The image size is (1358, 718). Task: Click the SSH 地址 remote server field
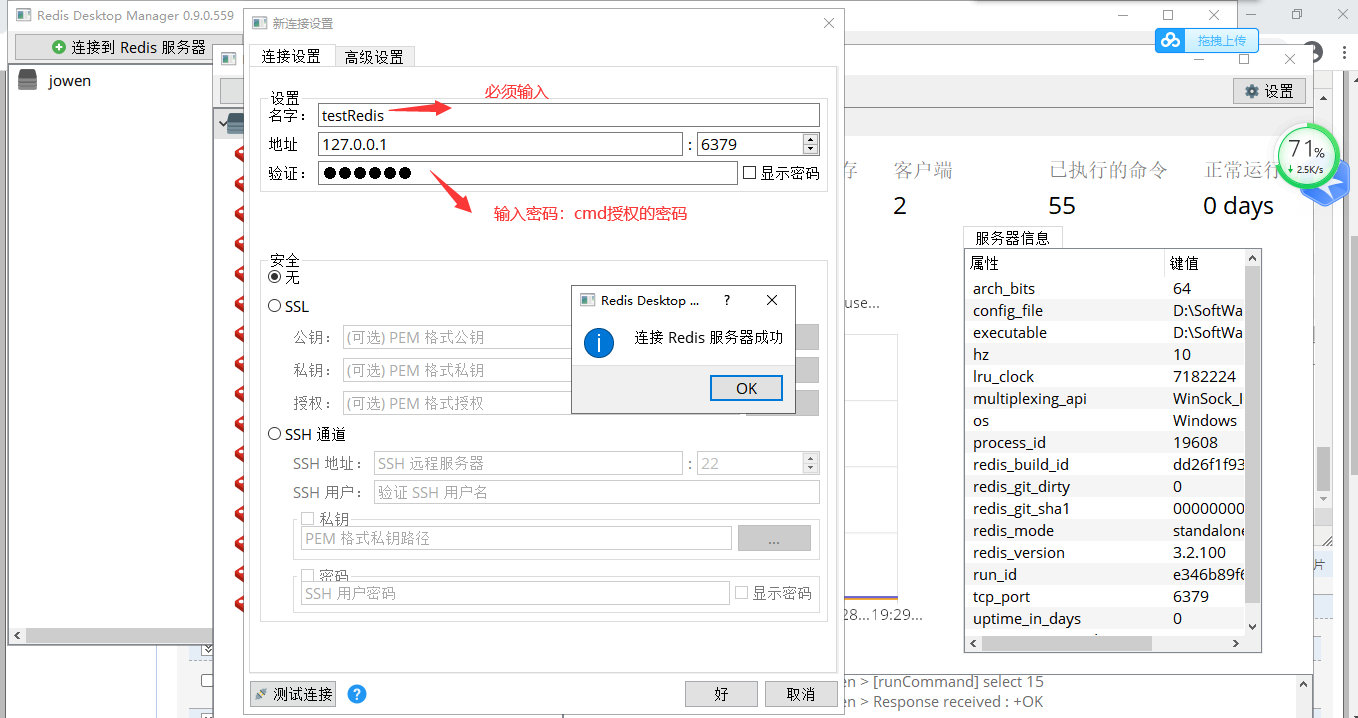tap(528, 463)
